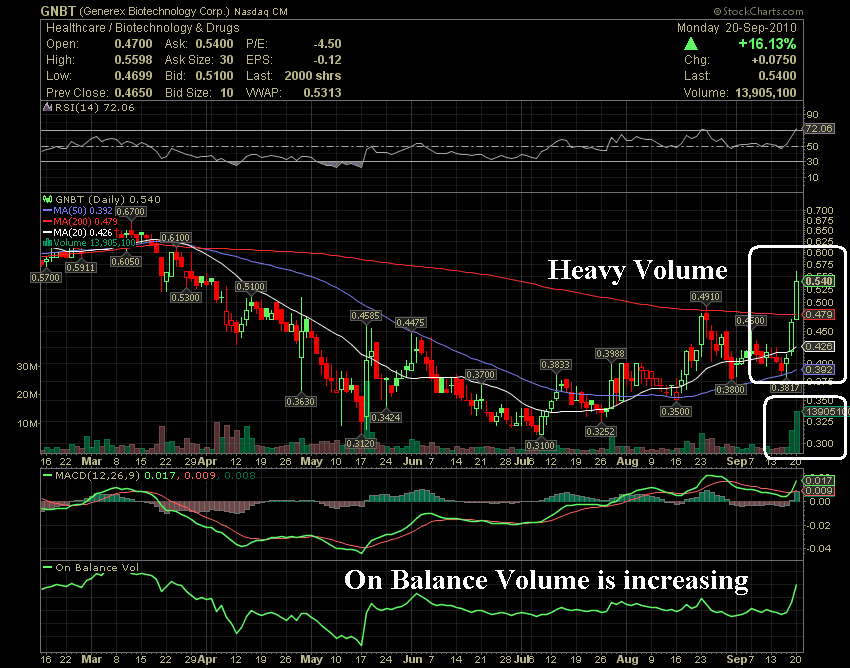This screenshot has height=668, width=850.
Task: Click the RSI(14) 72.06 indicator label
Action: pos(94,107)
